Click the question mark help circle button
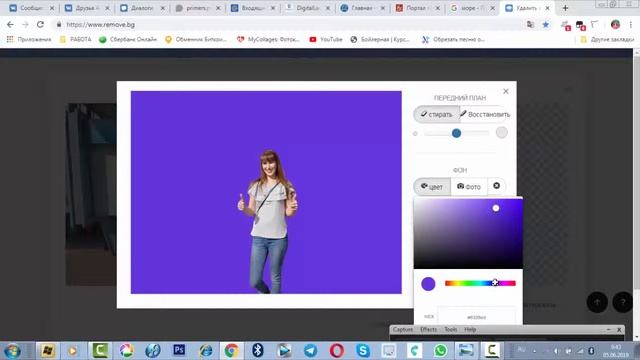Image resolution: width=640 pixels, height=360 pixels. click(x=622, y=302)
